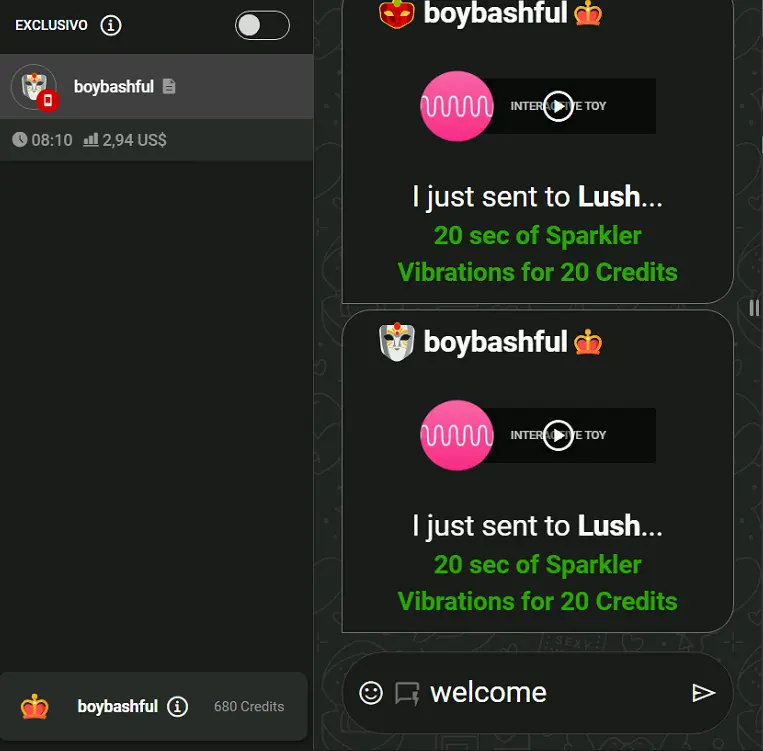The image size is (763, 751).
Task: Play the first Interactive Toy clip
Action: tap(558, 106)
